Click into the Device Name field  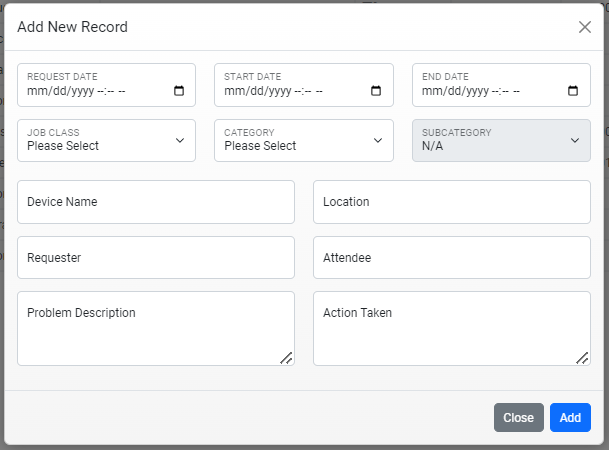[x=156, y=202]
